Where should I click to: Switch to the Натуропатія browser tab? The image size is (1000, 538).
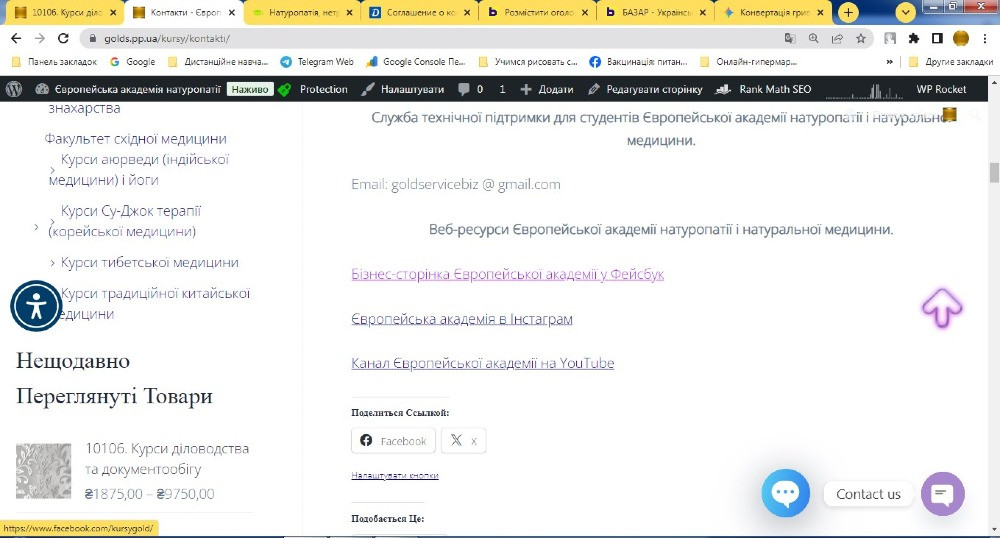(x=304, y=12)
